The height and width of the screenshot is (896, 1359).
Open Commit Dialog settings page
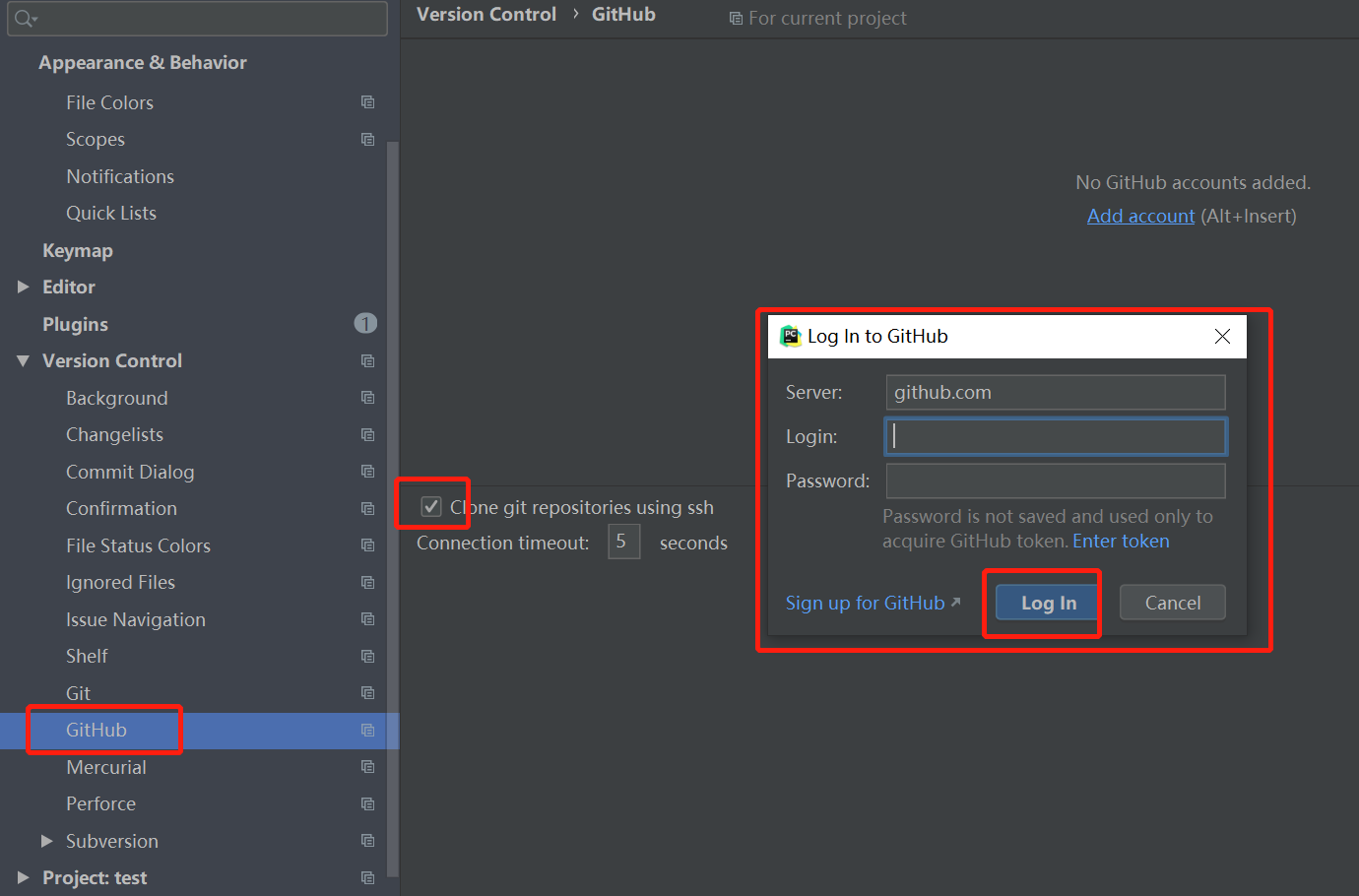130,472
